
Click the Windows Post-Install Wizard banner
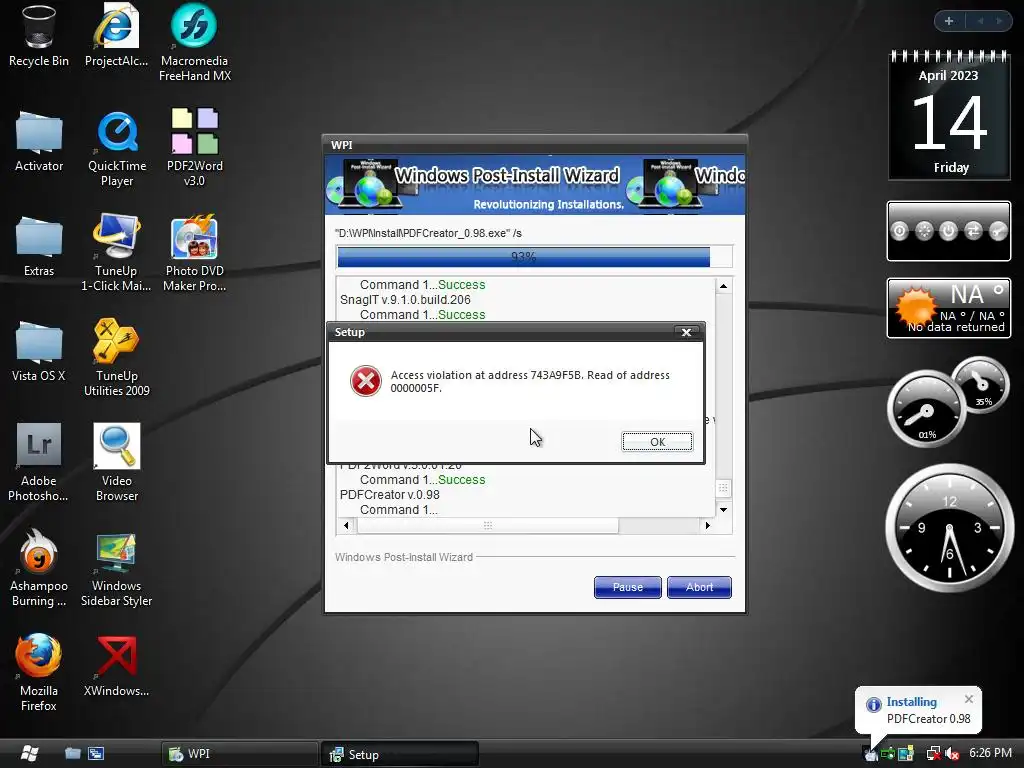click(x=535, y=185)
